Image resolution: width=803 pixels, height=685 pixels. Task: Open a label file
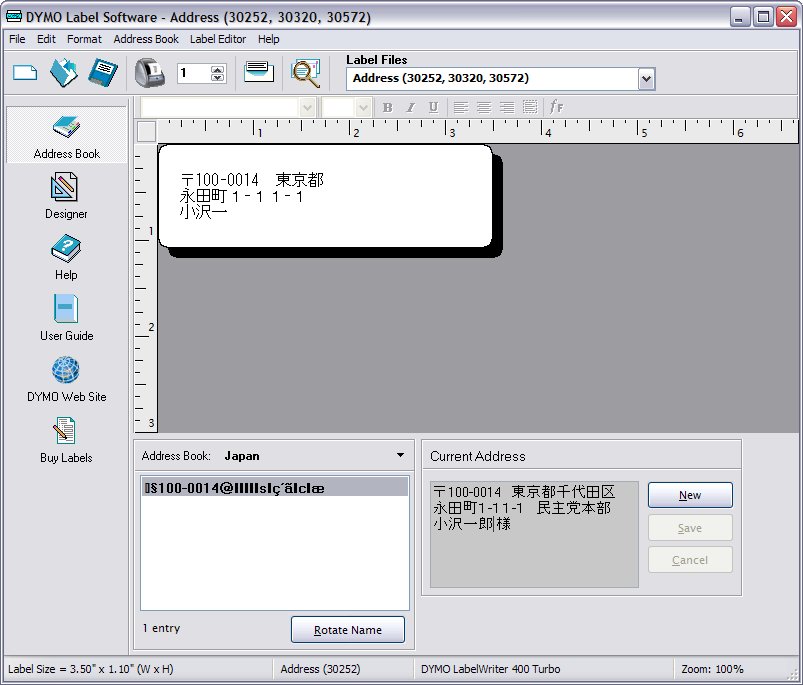point(64,72)
